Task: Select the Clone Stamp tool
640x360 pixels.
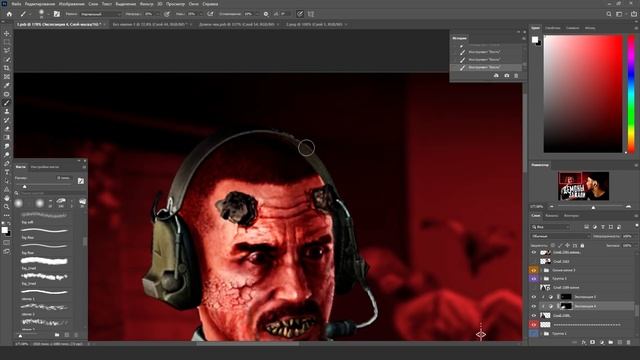Action: [x=7, y=111]
